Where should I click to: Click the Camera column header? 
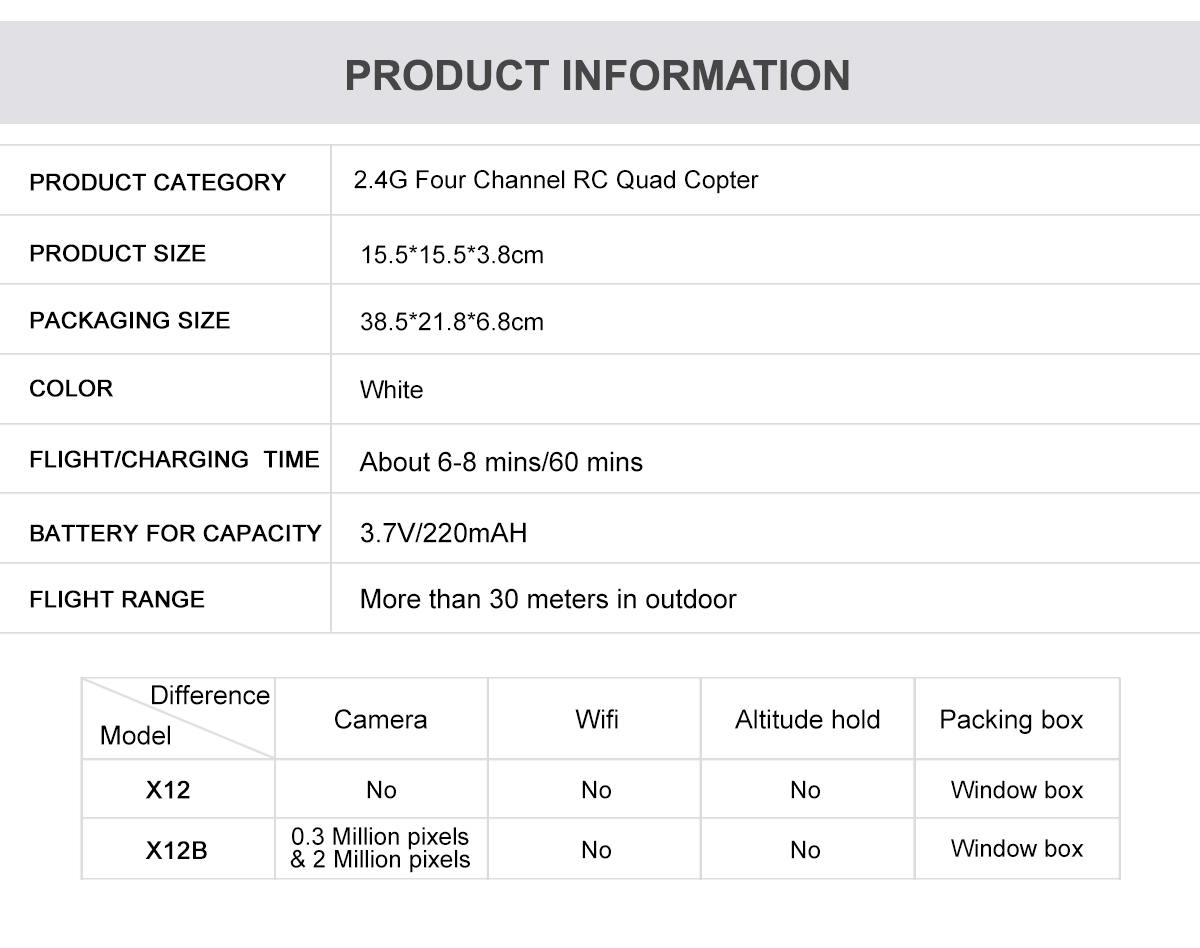(381, 719)
